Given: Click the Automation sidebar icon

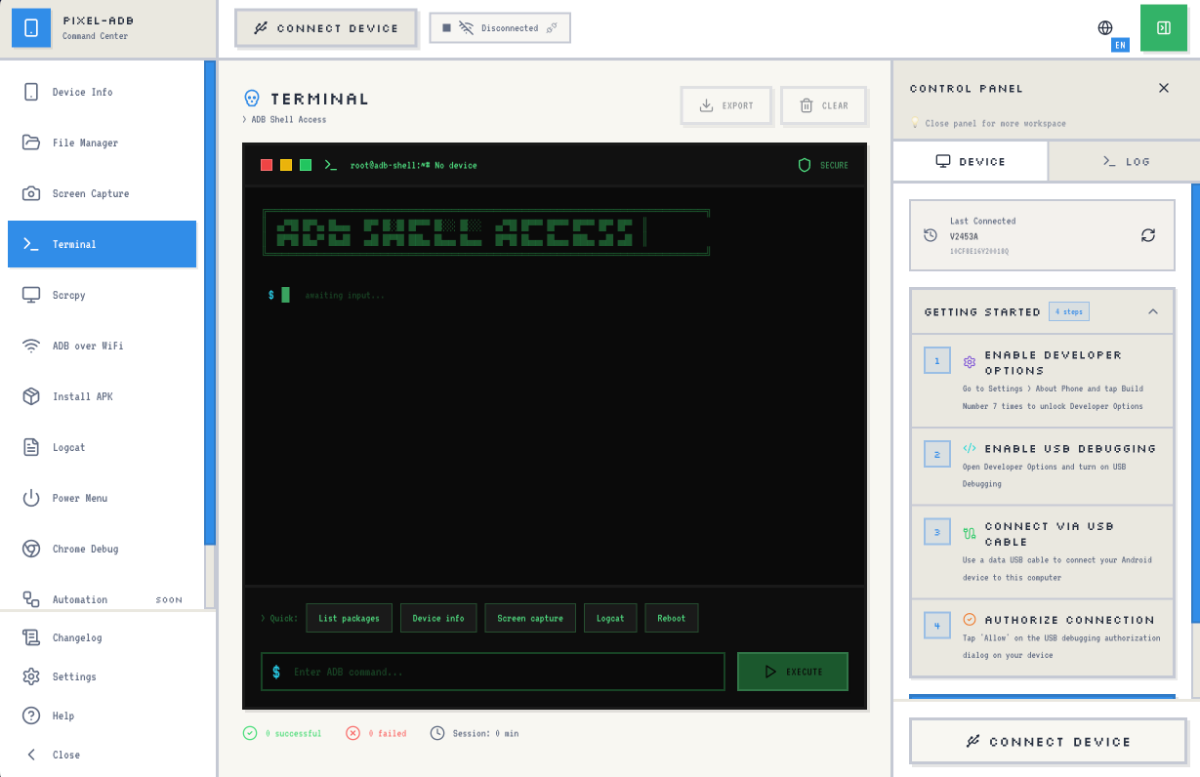Looking at the screenshot, I should [x=31, y=600].
